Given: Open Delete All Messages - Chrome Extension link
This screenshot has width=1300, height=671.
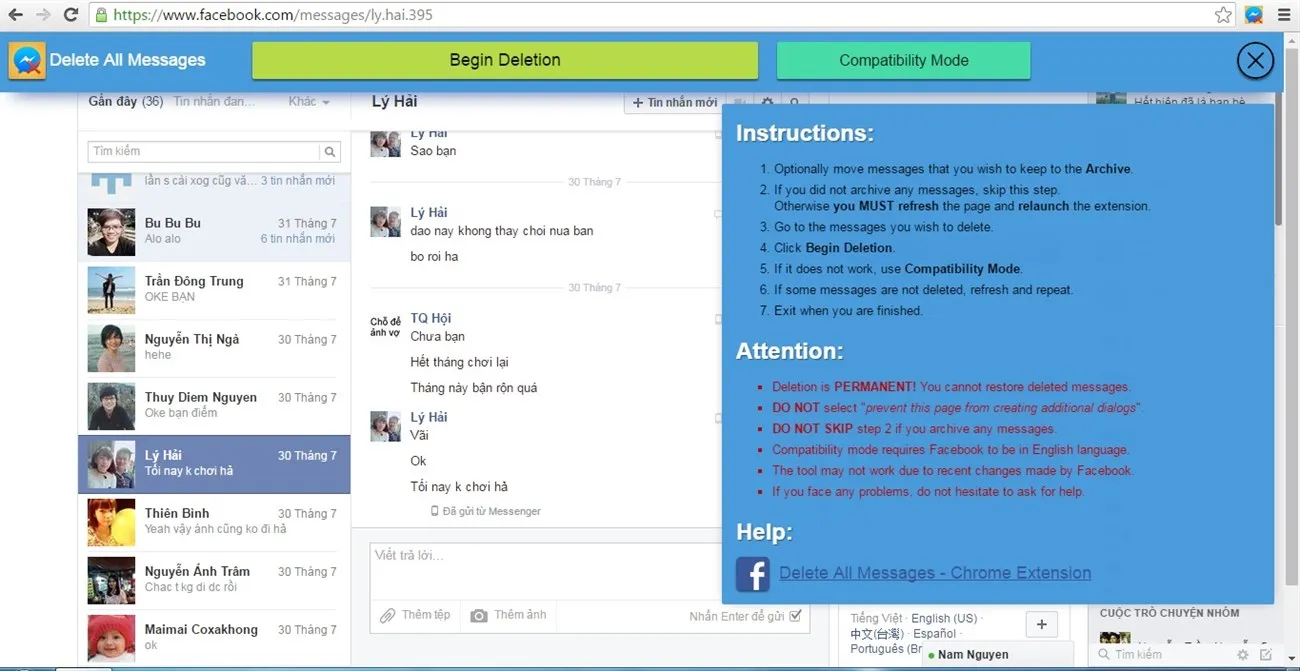Looking at the screenshot, I should 935,573.
